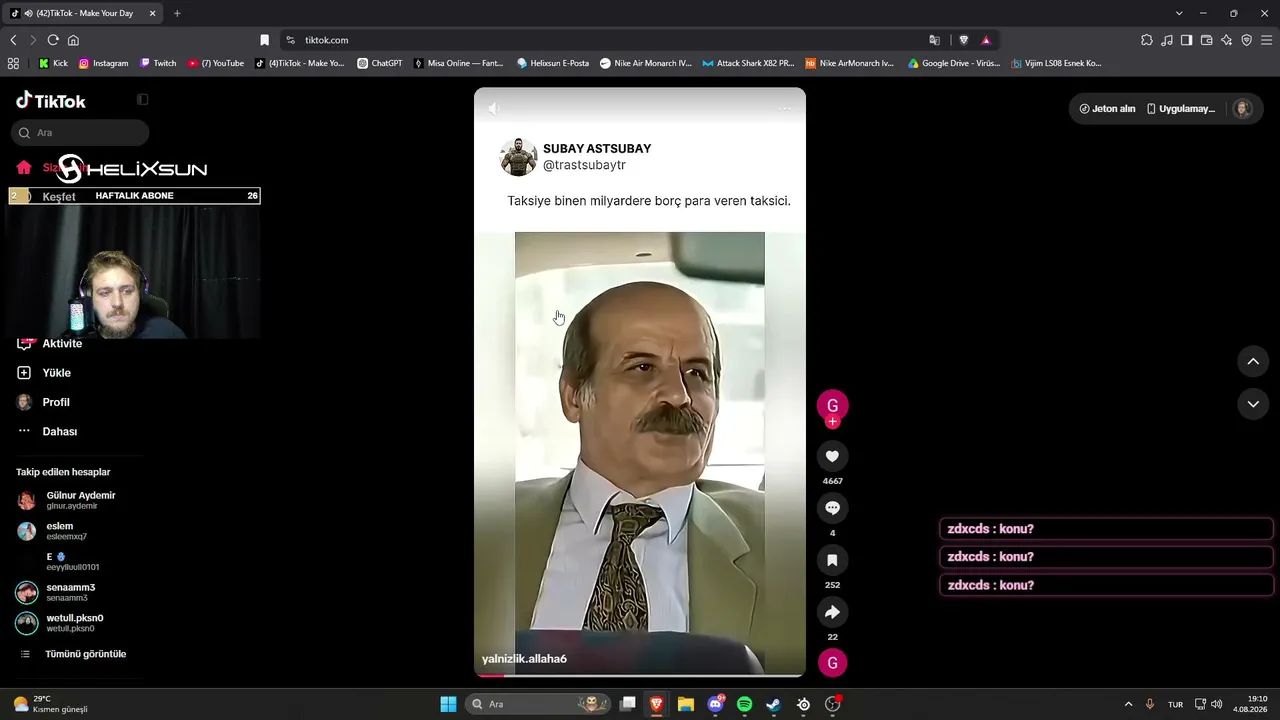Launch Spotify from the taskbar
The width and height of the screenshot is (1280, 720).
coord(744,704)
